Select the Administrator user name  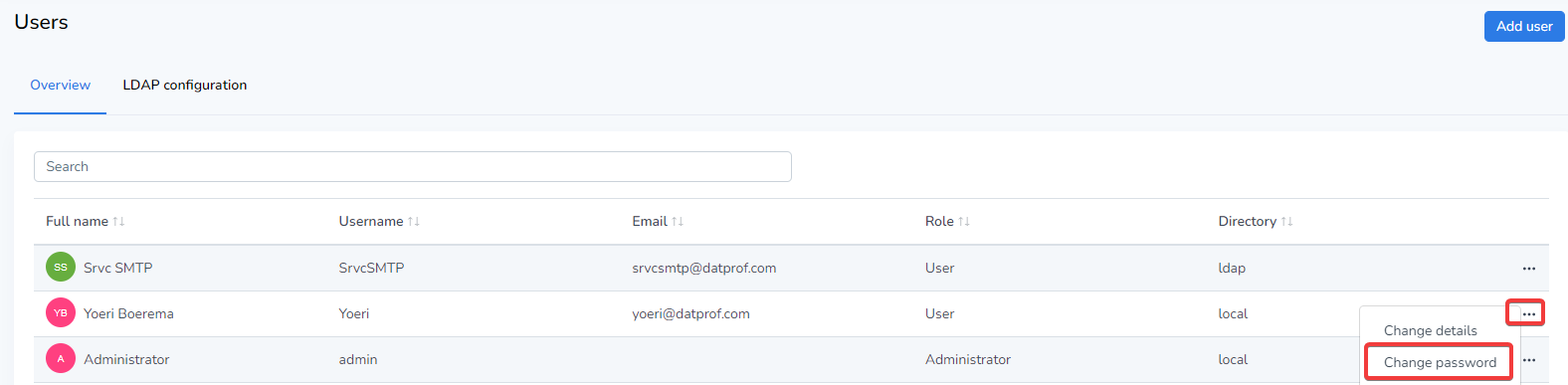[126, 360]
